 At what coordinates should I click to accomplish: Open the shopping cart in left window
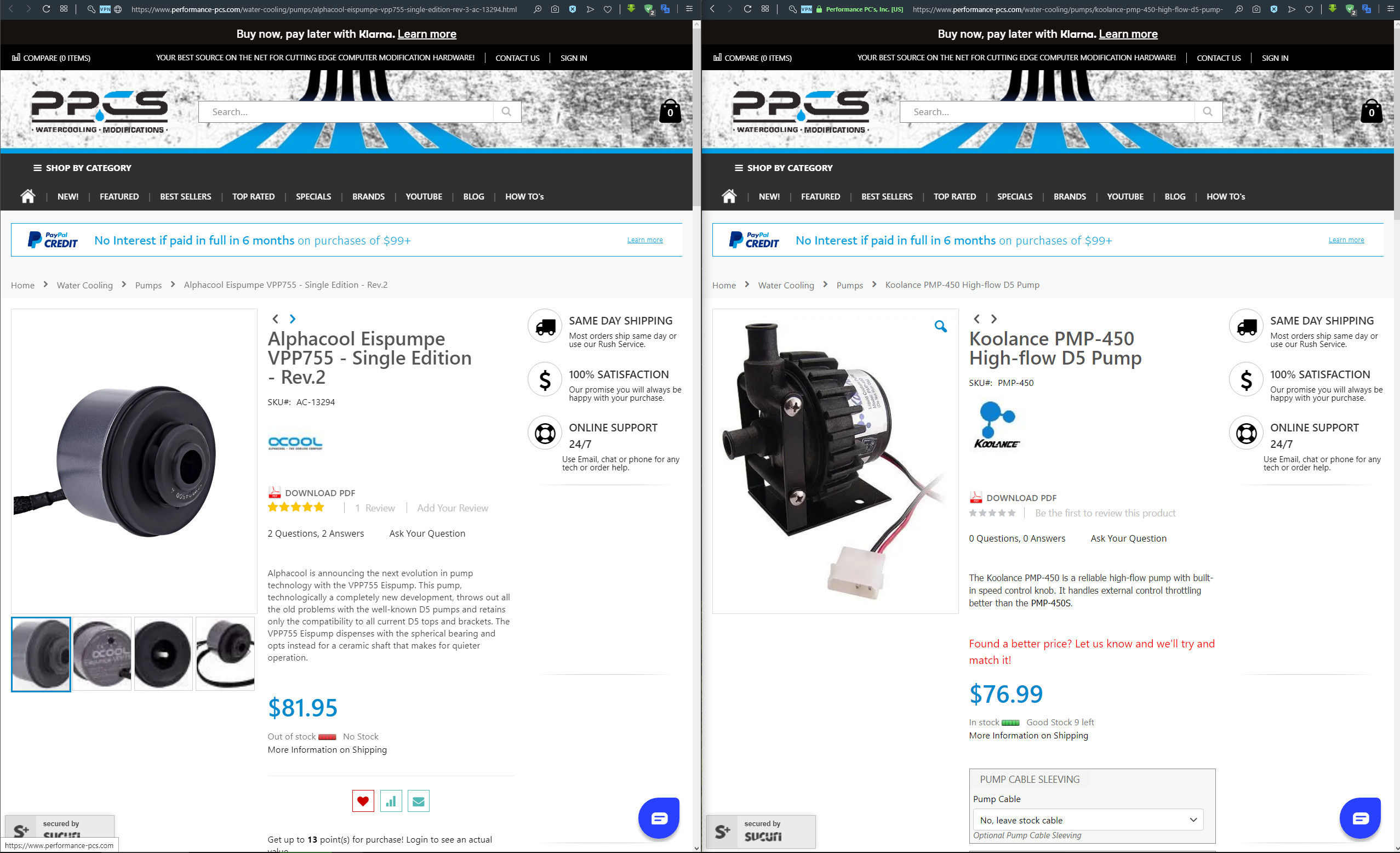click(x=670, y=111)
